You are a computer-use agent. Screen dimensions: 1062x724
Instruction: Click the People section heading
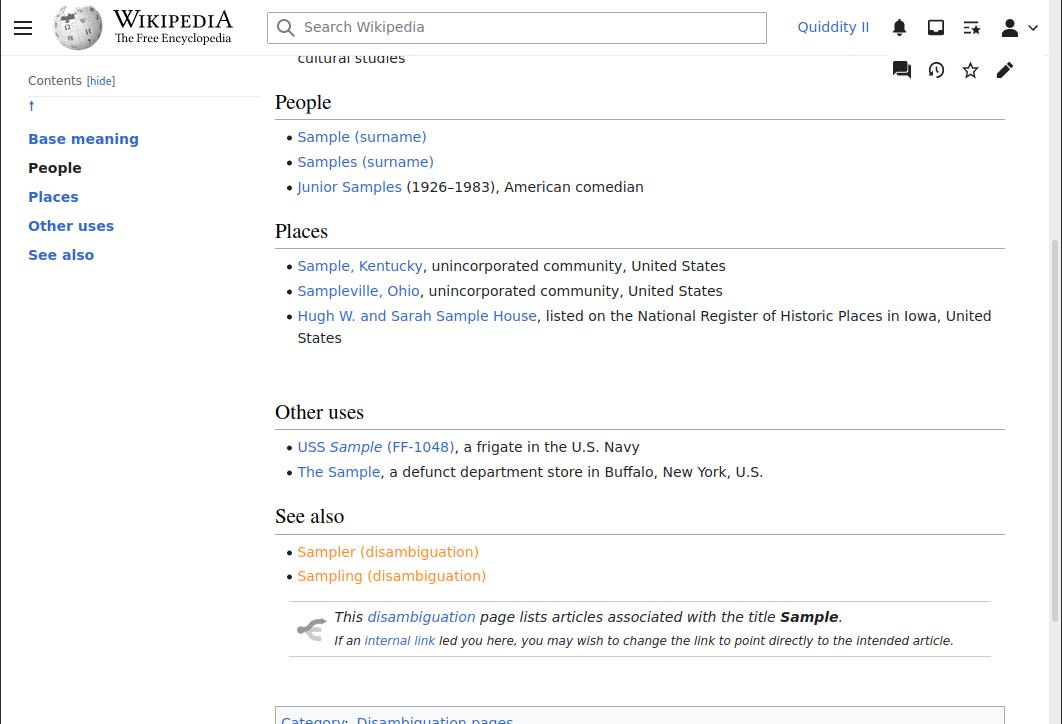(x=303, y=102)
